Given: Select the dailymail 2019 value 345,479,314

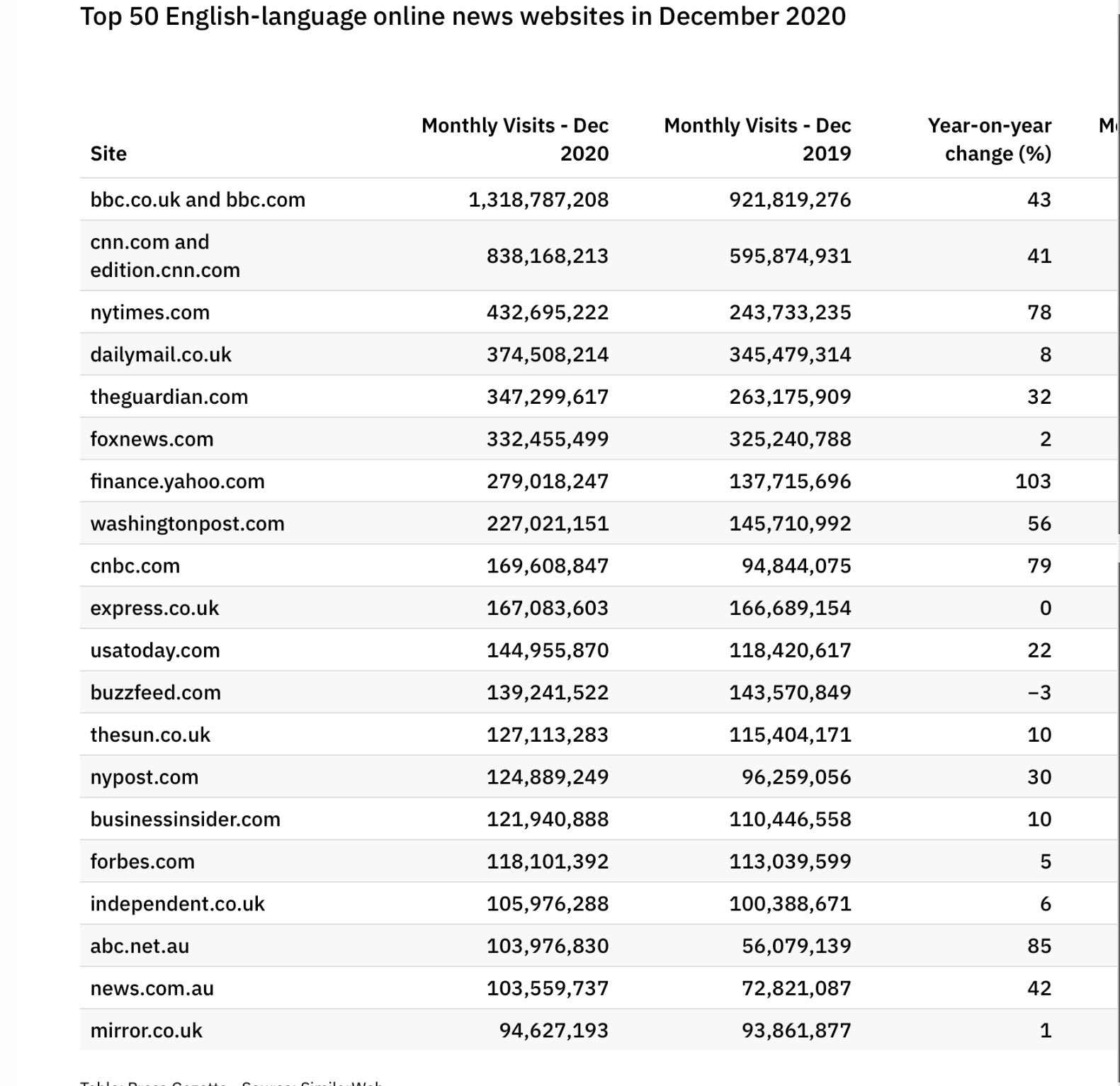Looking at the screenshot, I should pos(791,354).
